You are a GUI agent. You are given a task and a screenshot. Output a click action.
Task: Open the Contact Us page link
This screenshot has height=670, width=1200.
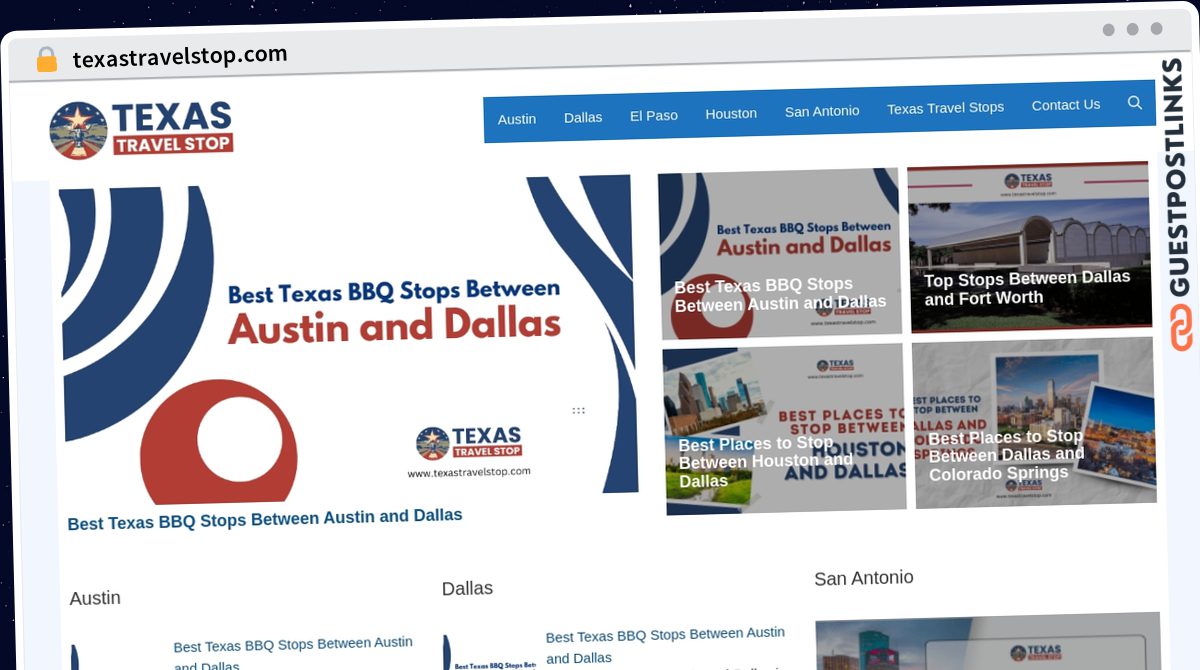1066,105
